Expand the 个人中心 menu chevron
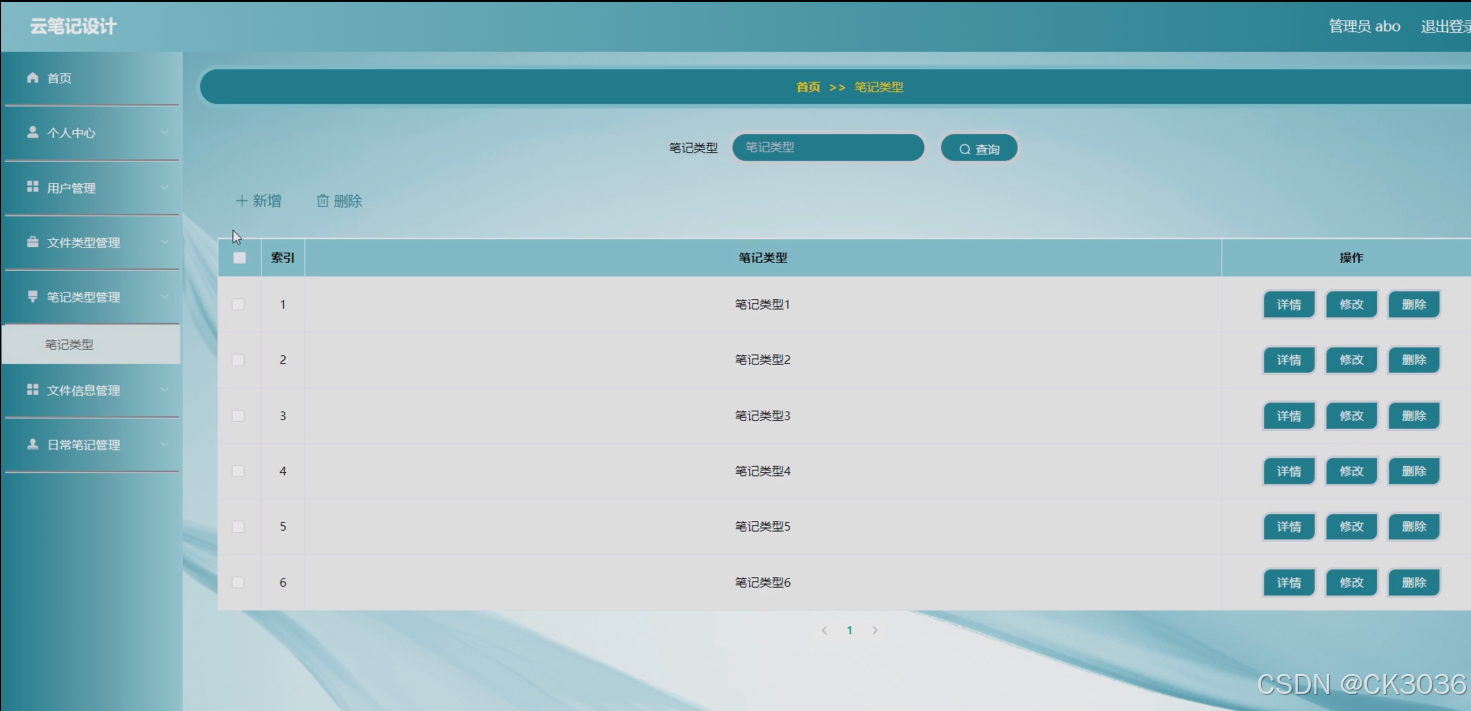Viewport: 1471px width, 711px height. [x=164, y=133]
